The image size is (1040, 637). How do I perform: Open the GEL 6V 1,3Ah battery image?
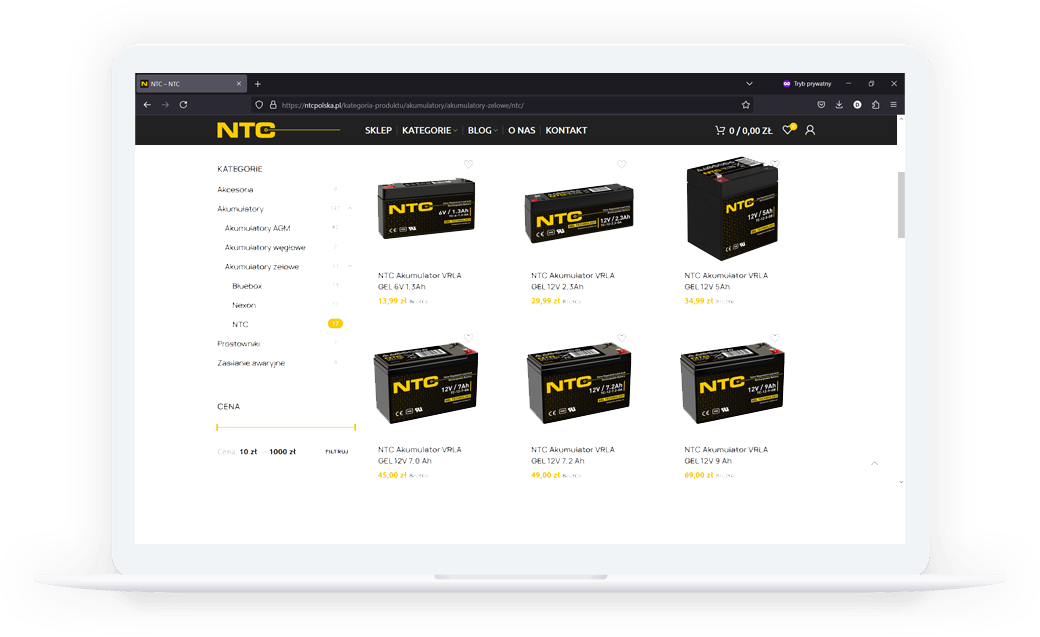pyautogui.click(x=426, y=210)
